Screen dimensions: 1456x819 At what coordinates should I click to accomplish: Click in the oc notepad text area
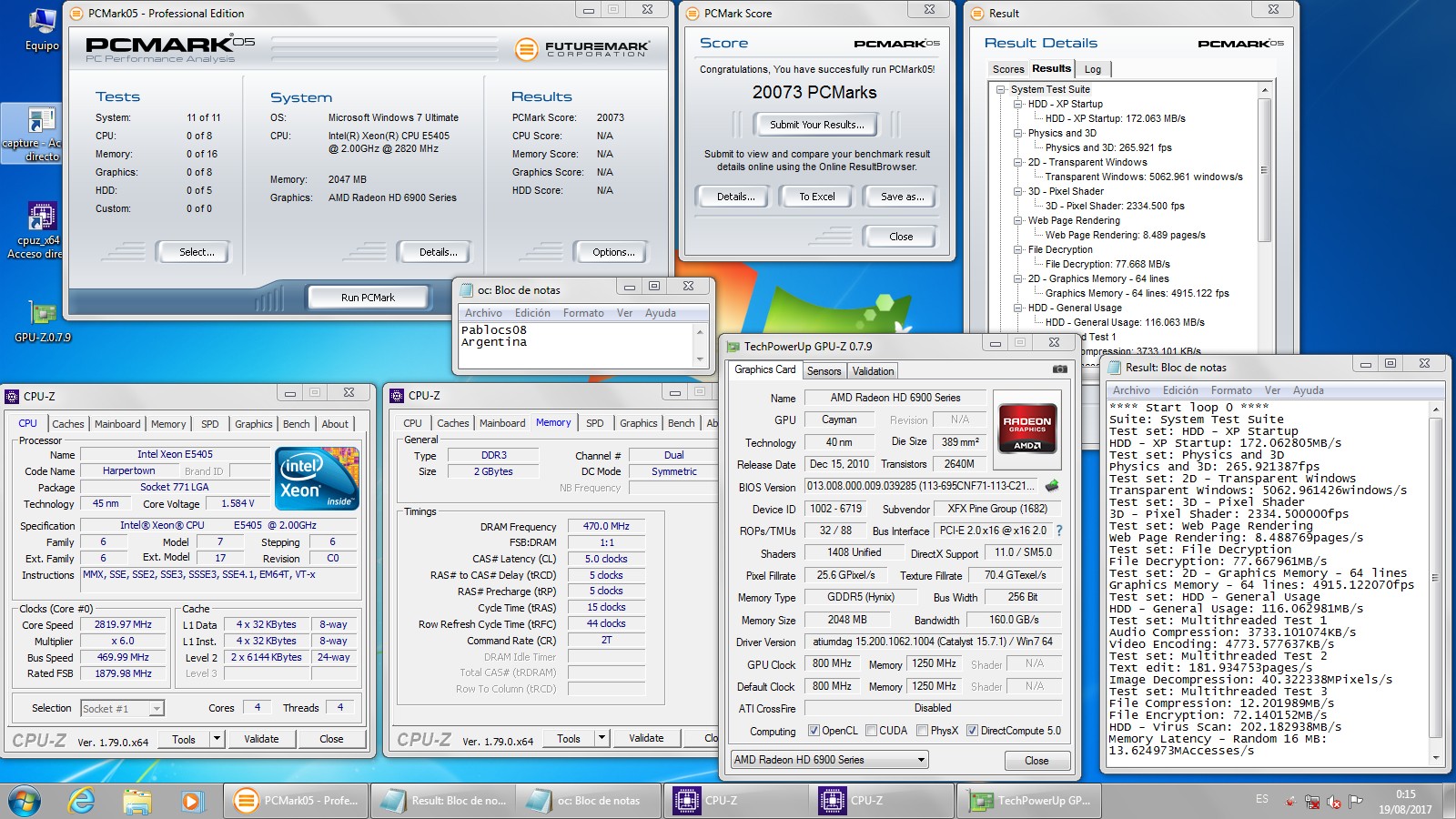point(577,346)
